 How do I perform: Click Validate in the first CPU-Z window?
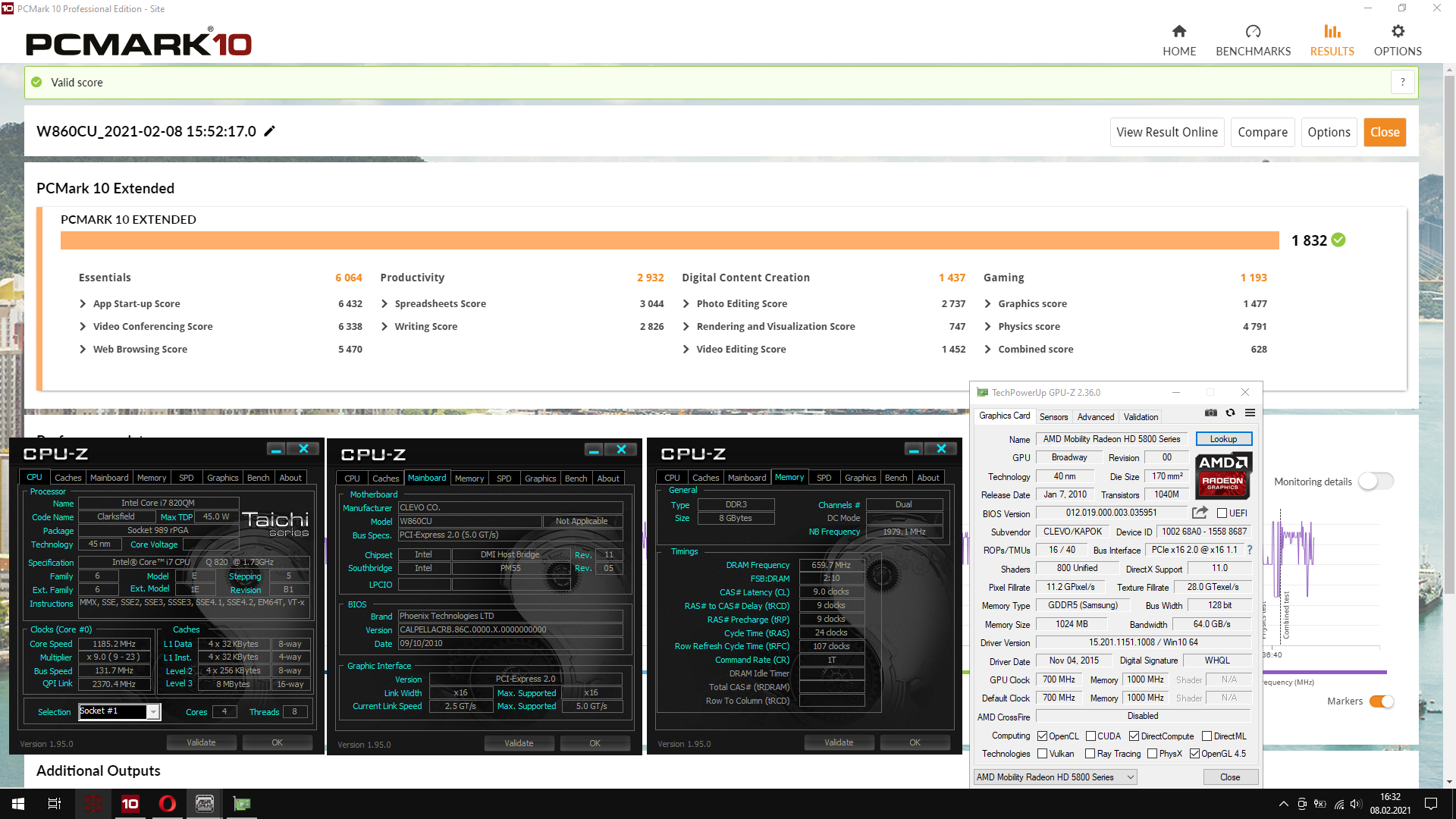pos(201,742)
